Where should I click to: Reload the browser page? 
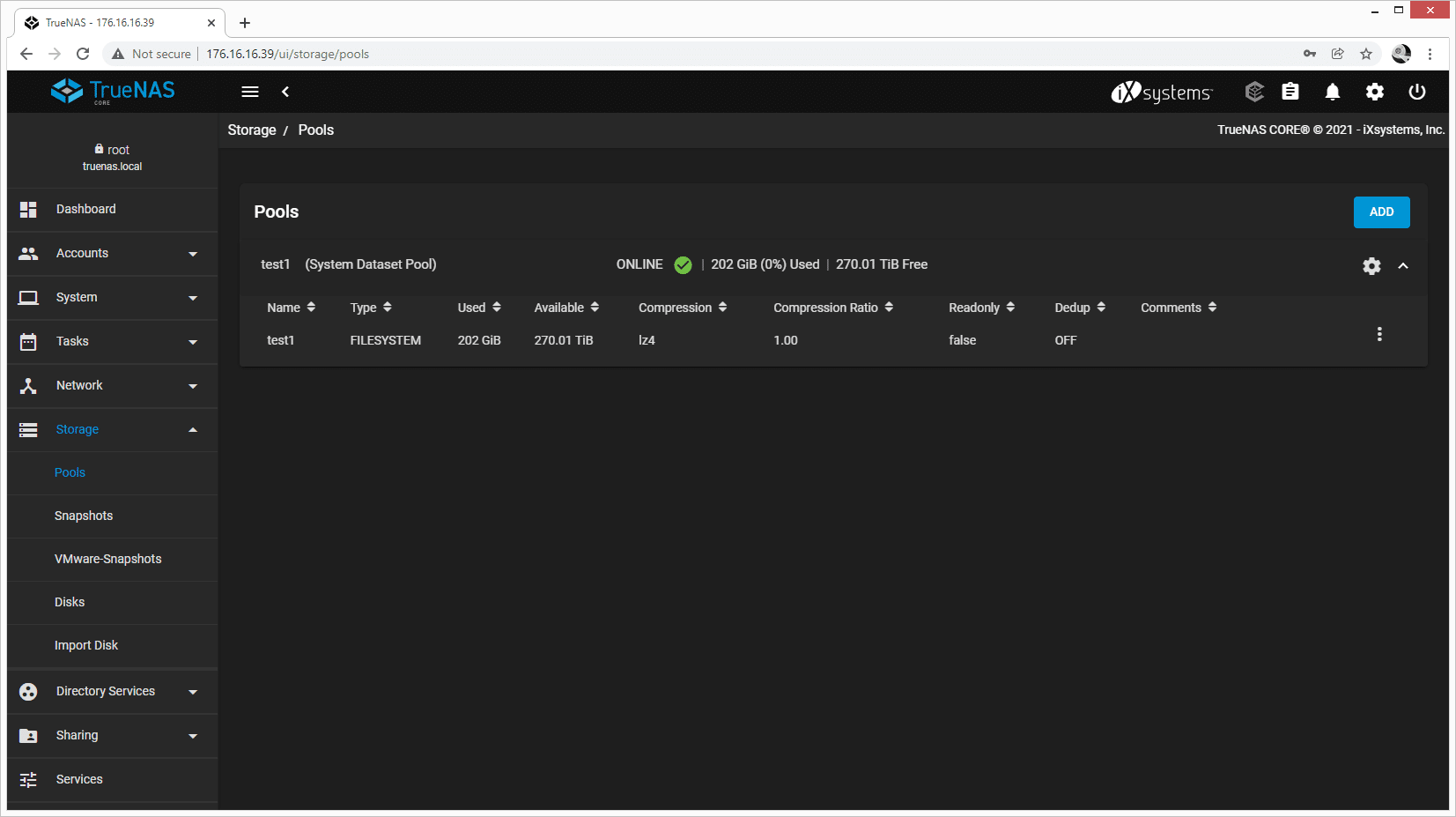(x=83, y=54)
